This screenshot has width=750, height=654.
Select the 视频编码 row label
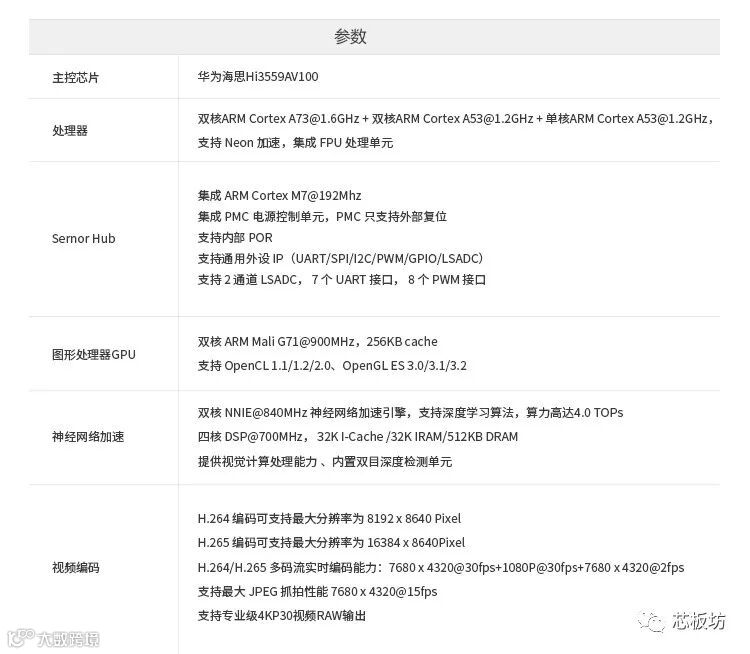[x=76, y=568]
